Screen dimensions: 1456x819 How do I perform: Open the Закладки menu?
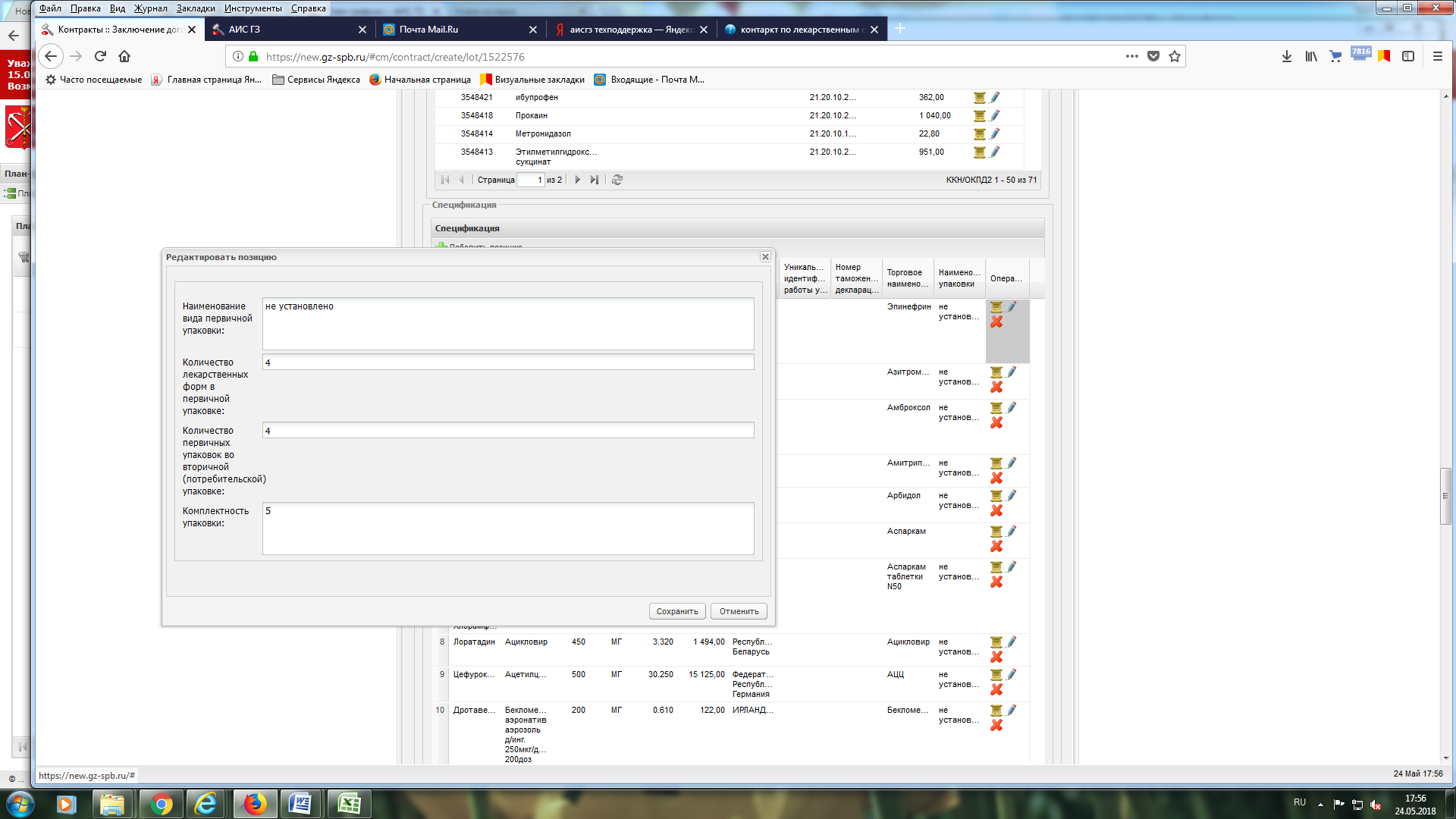click(x=196, y=8)
